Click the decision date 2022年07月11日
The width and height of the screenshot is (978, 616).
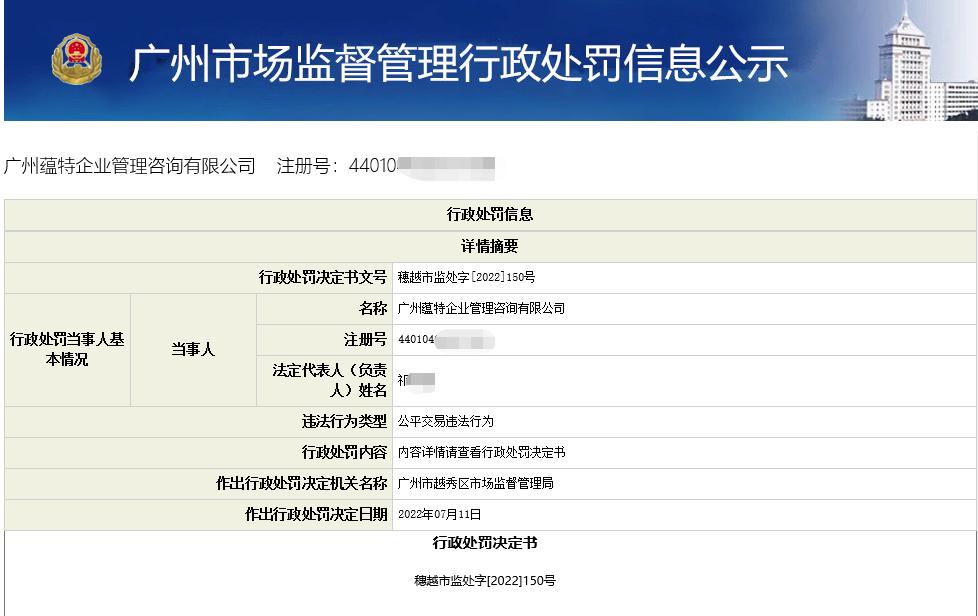pyautogui.click(x=439, y=514)
